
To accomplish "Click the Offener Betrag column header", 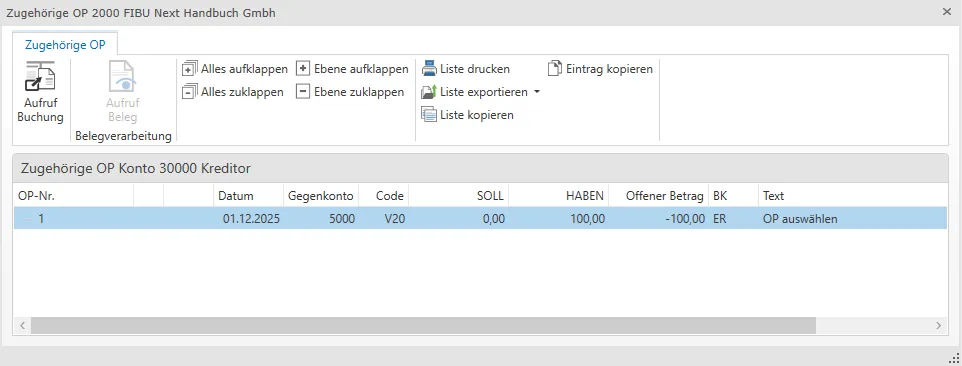I will (658, 196).
